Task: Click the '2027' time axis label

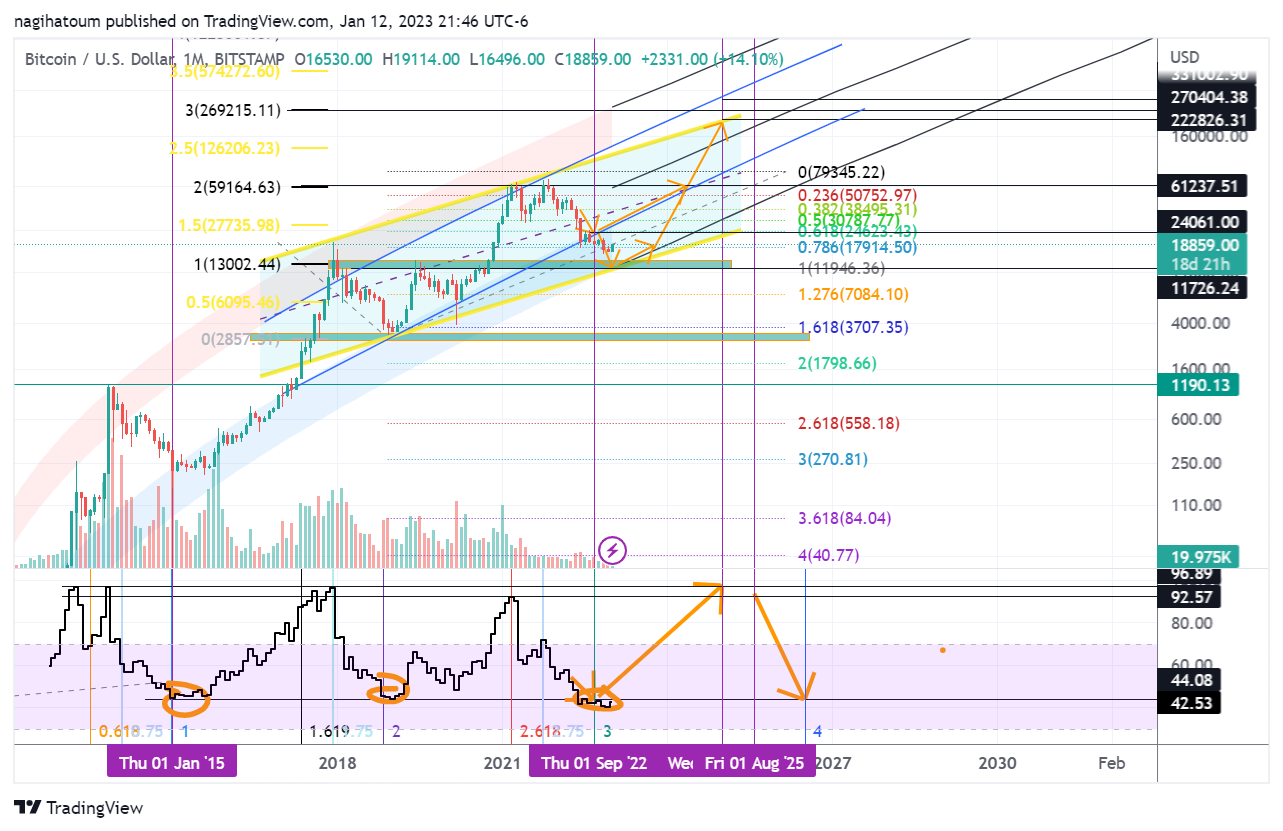Action: tap(832, 763)
